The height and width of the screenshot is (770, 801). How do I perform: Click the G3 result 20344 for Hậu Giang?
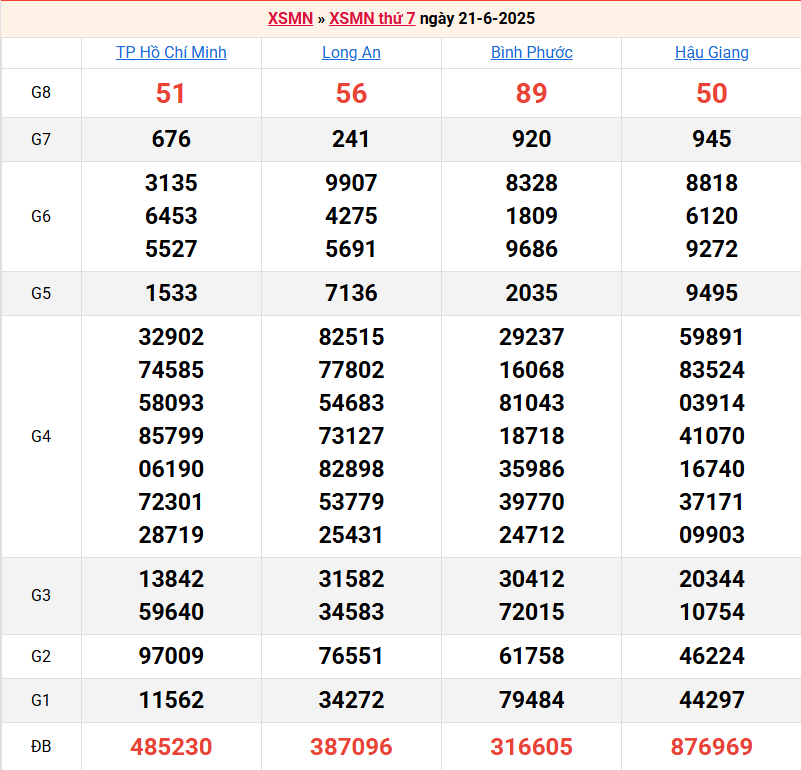click(x=711, y=579)
